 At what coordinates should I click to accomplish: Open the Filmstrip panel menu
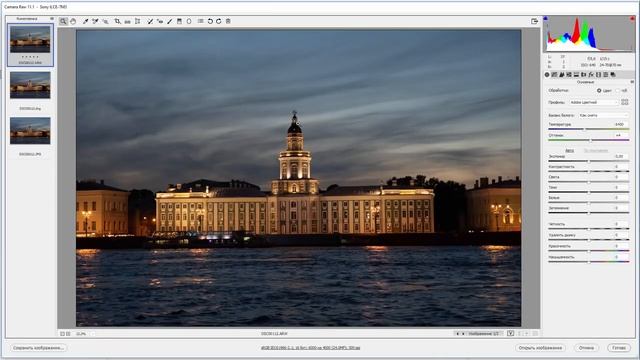pyautogui.click(x=51, y=19)
